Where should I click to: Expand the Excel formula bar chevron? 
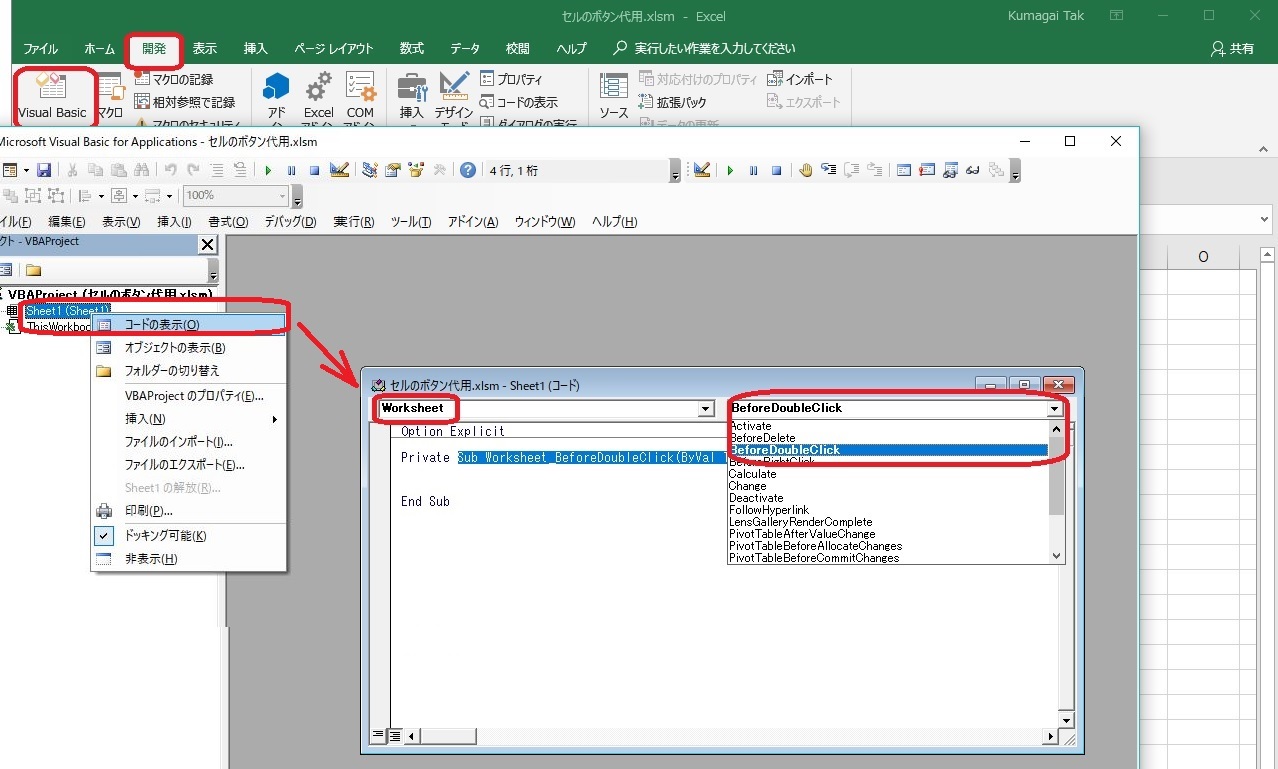(x=1264, y=219)
